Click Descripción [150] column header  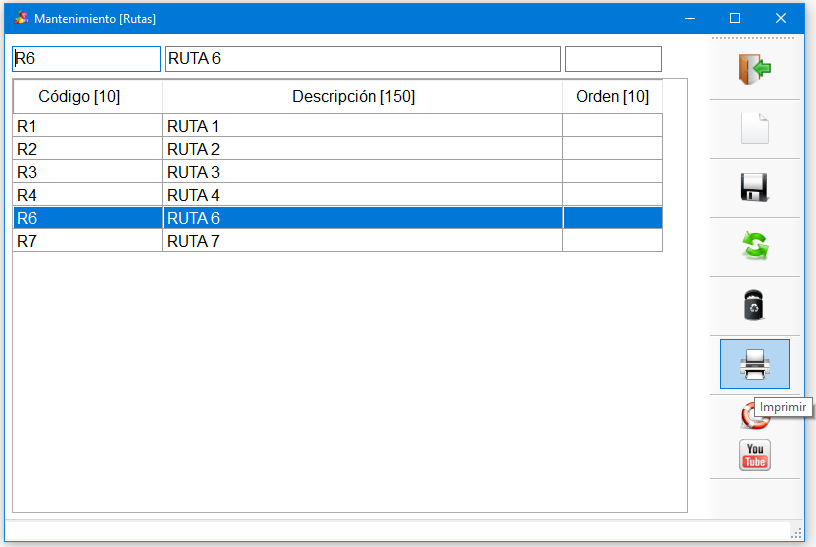point(363,97)
